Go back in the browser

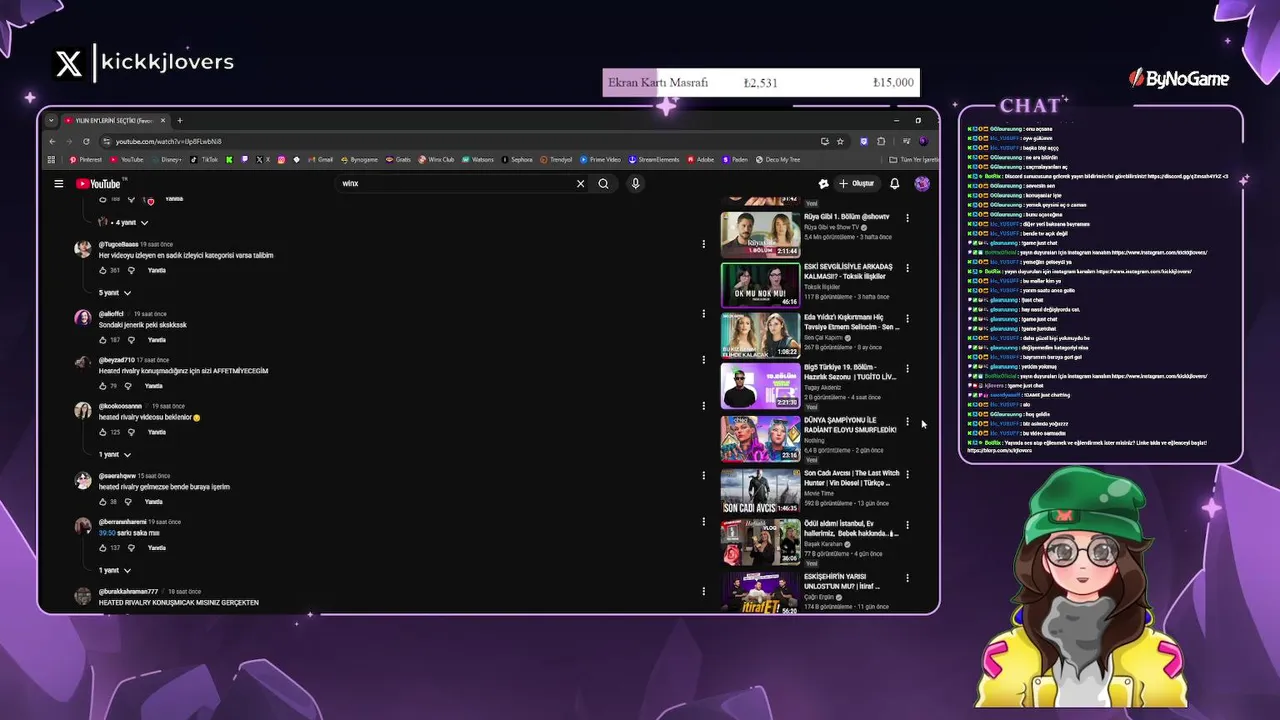(x=53, y=142)
